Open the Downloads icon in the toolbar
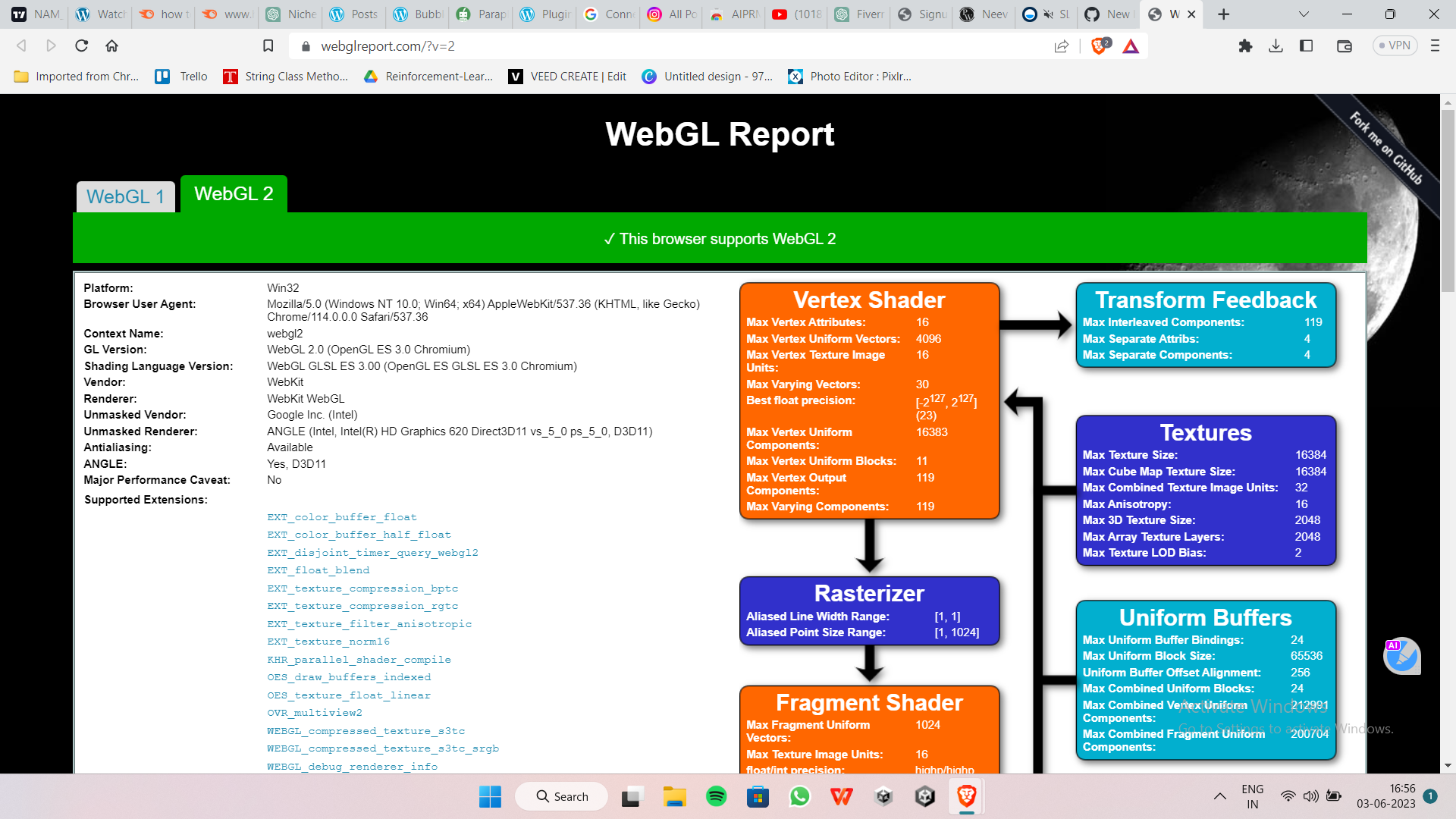Screen dimensions: 1456x819 click(1276, 45)
